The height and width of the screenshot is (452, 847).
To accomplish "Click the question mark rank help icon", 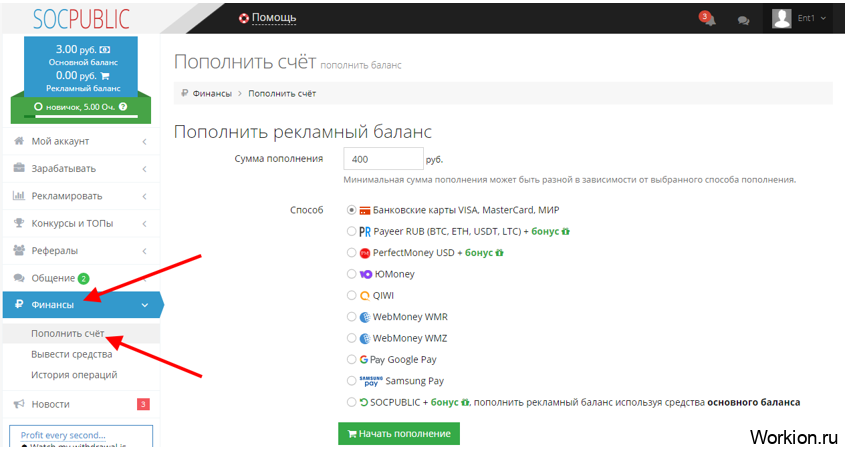I will pyautogui.click(x=123, y=106).
